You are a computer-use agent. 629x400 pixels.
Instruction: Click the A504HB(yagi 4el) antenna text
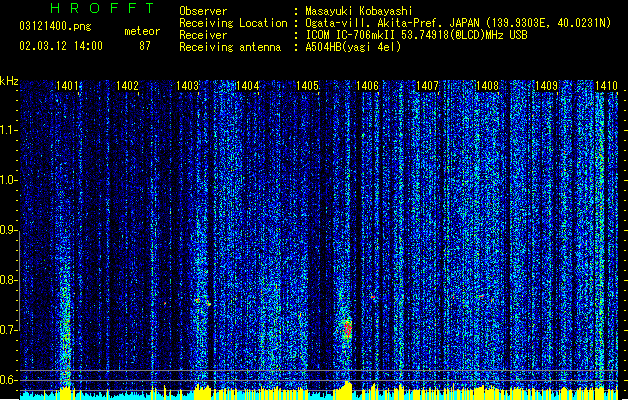353,47
